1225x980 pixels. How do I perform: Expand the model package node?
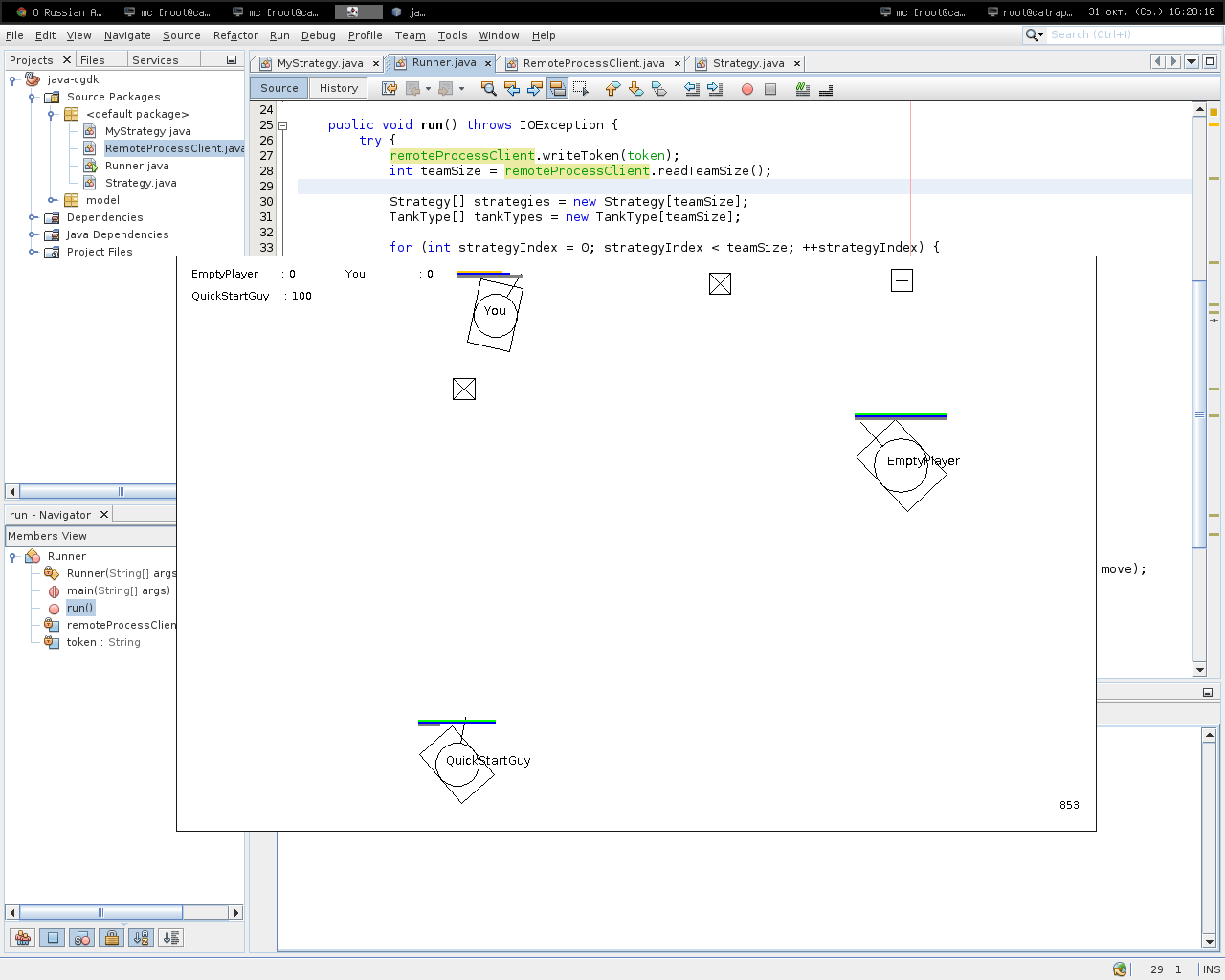pyautogui.click(x=52, y=200)
